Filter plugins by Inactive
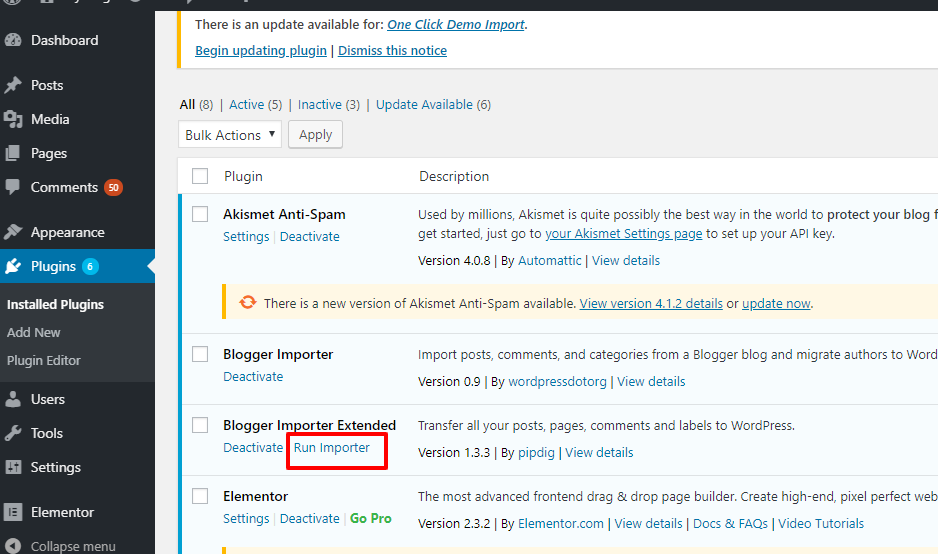 319,105
